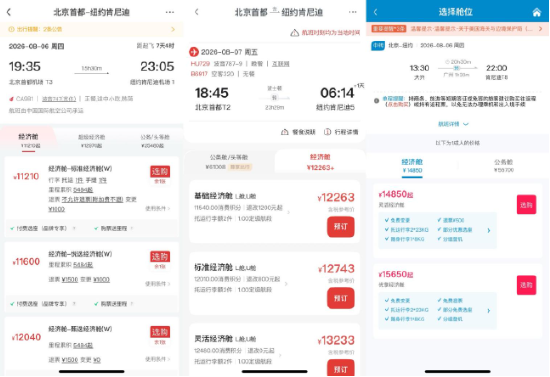Switch to business class tab in right panel

503,166
